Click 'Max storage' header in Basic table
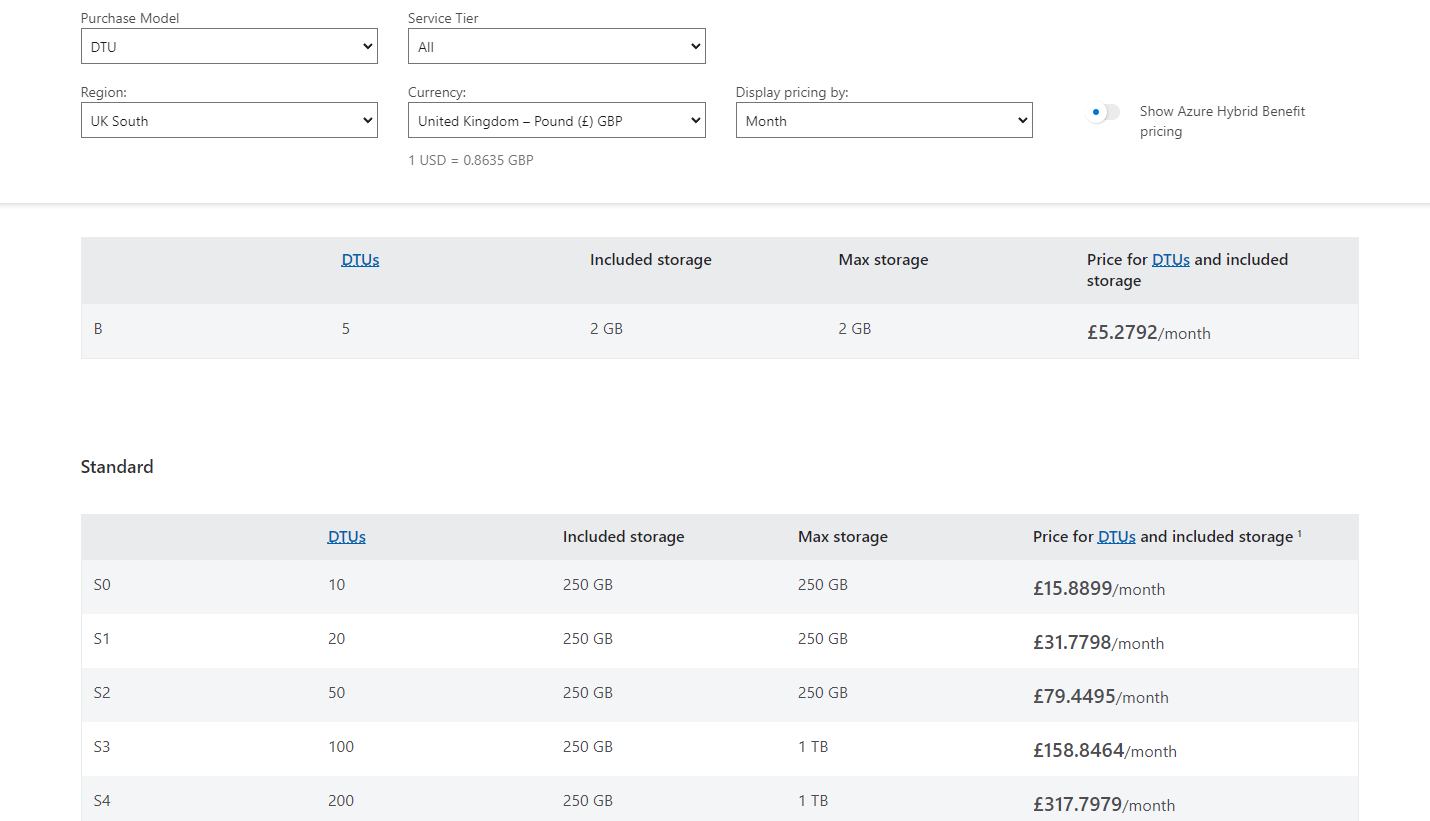This screenshot has width=1430, height=821. coord(884,260)
